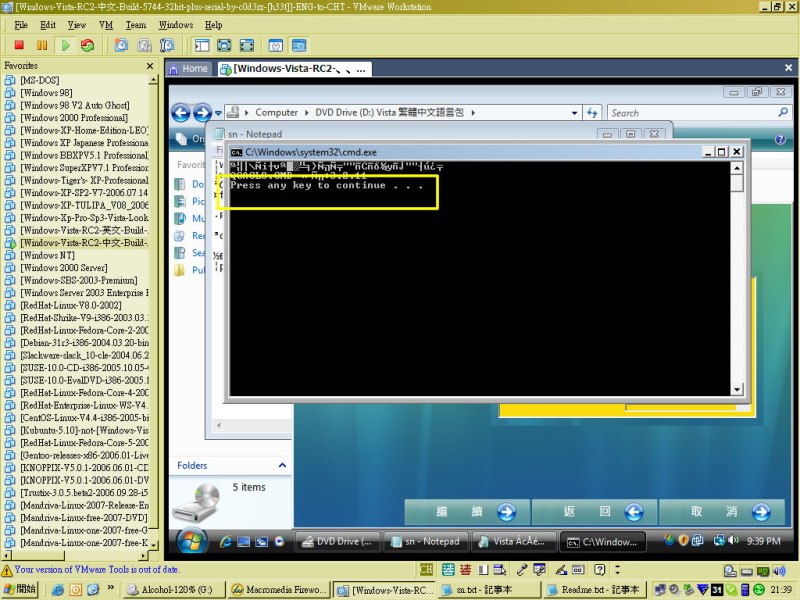Viewport: 800px width, 600px height.
Task: Click the Pictures icon in Explorer sidebar
Action: point(180,202)
